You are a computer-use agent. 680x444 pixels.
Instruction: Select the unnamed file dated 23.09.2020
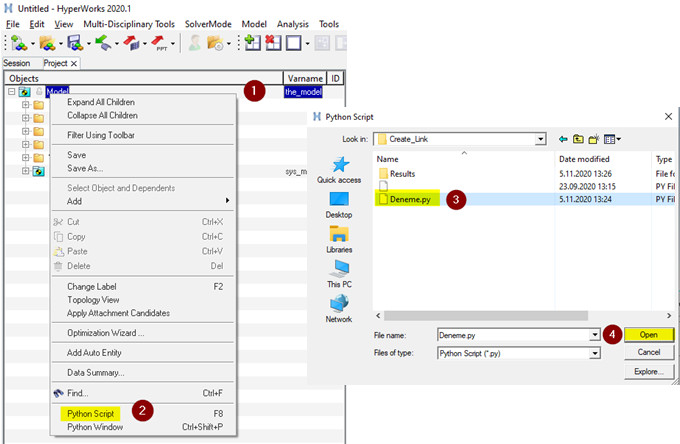383,186
